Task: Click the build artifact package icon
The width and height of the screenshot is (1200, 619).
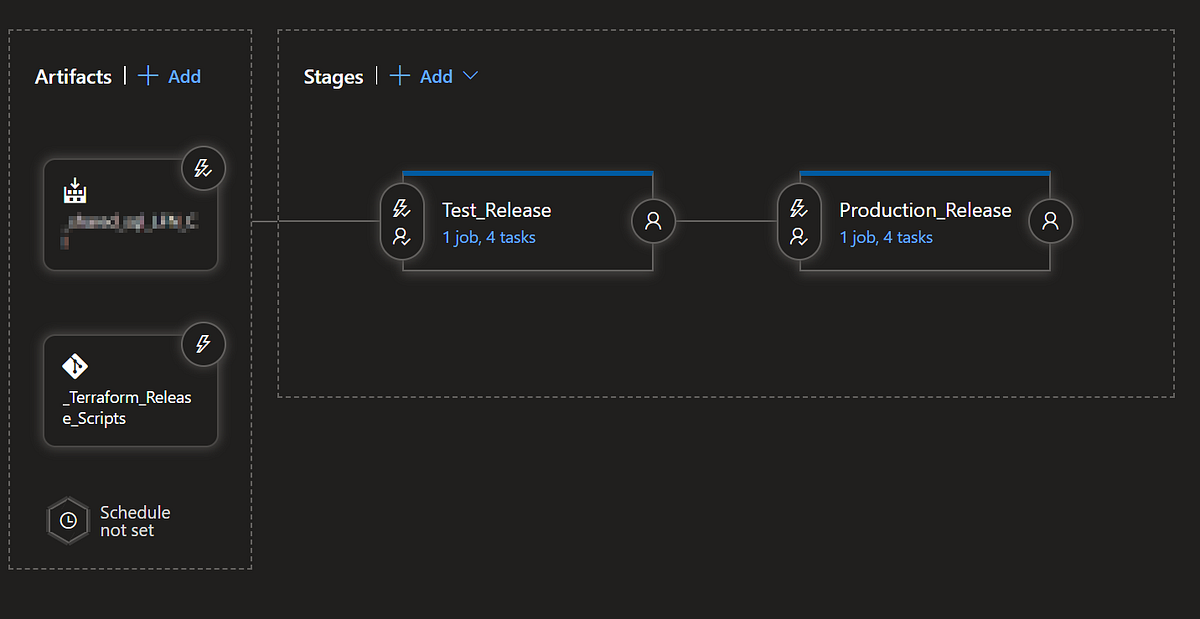Action: point(74,190)
